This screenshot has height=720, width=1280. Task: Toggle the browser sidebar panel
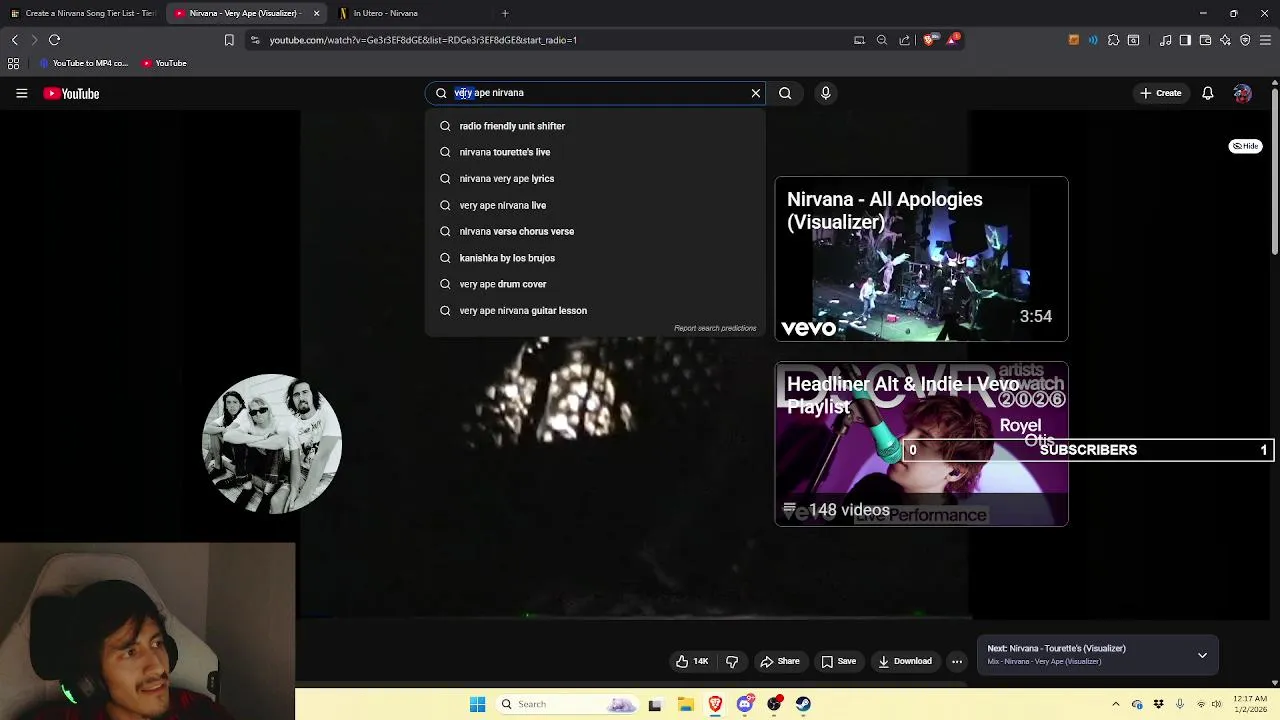[x=1185, y=40]
